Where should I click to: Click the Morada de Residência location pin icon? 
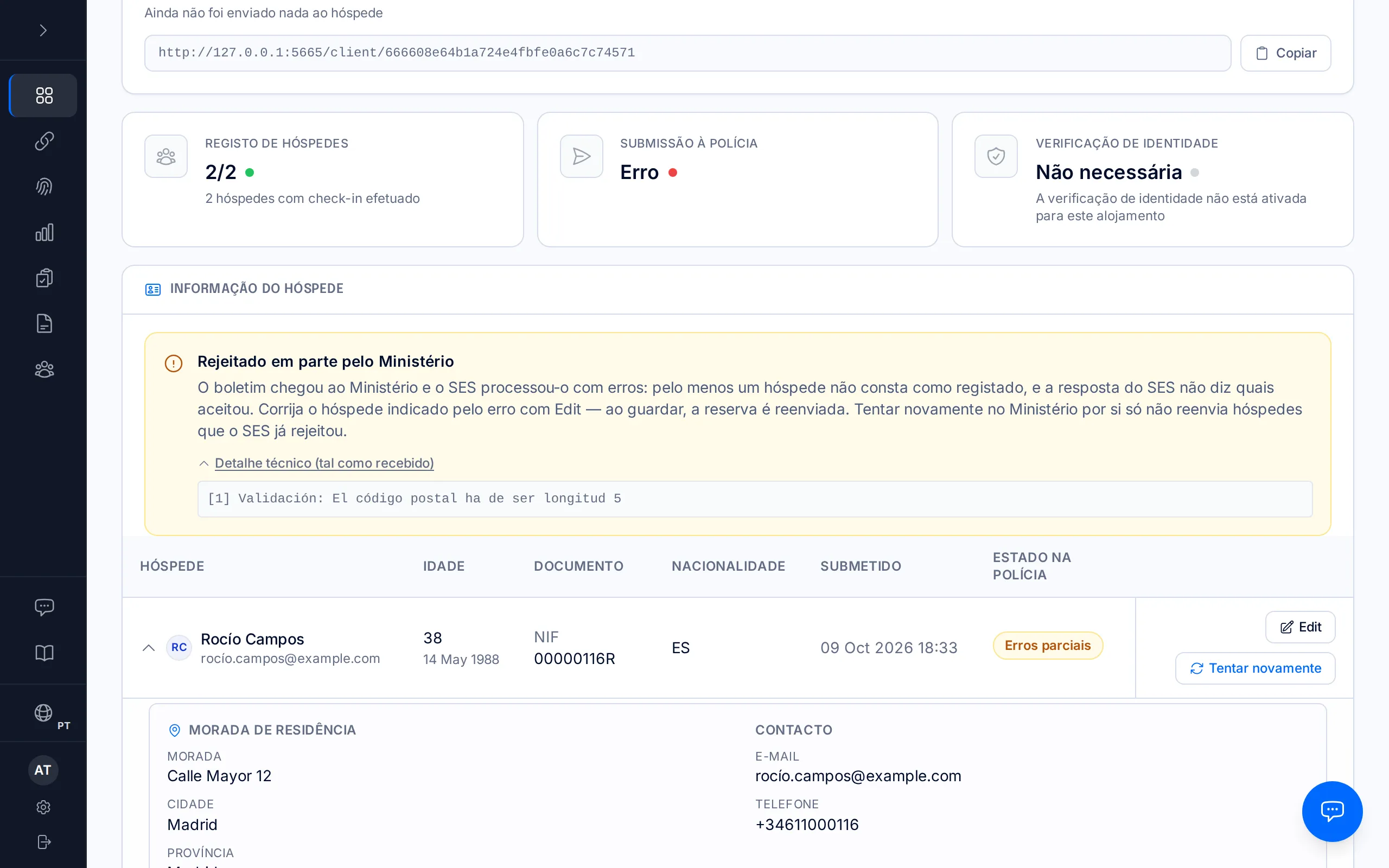pyautogui.click(x=175, y=730)
